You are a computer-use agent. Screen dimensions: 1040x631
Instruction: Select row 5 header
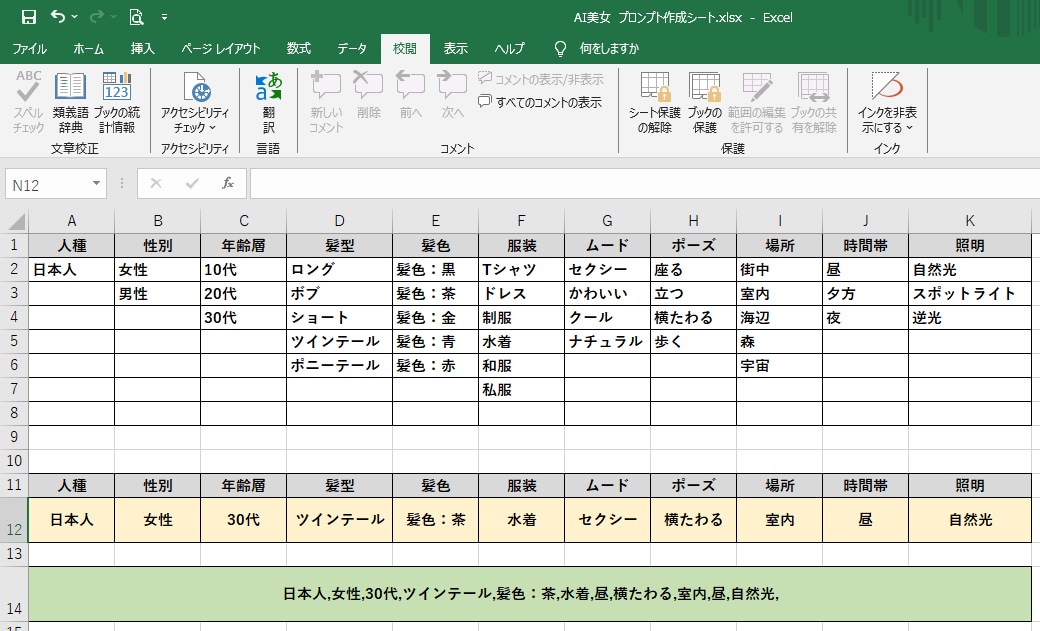[14, 341]
